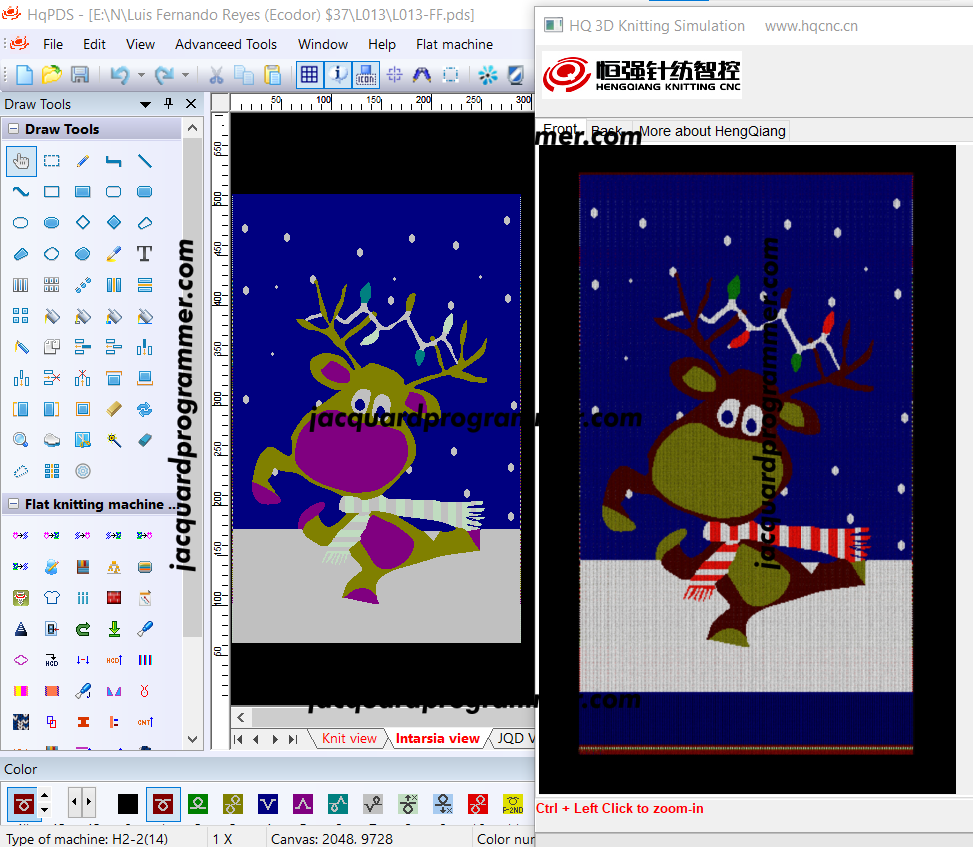
Task: Create a new file from the toolbar
Action: tap(24, 75)
